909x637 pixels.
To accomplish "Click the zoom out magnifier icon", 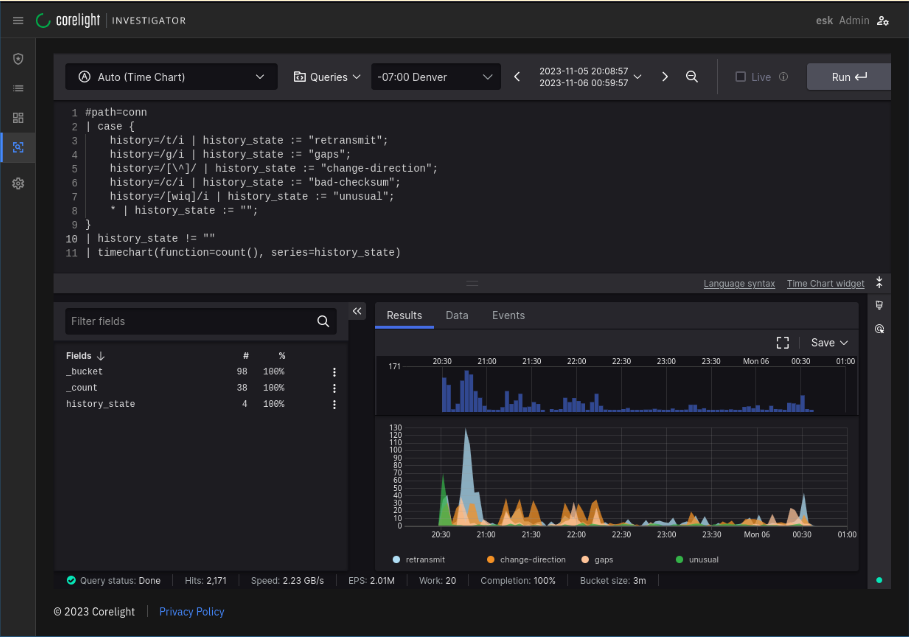I will click(x=692, y=77).
